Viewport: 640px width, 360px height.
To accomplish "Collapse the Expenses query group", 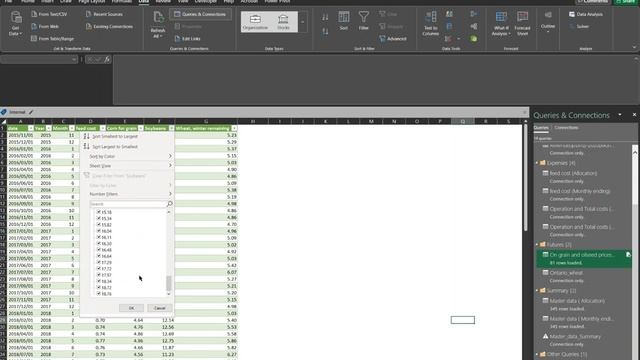I will [x=537, y=163].
